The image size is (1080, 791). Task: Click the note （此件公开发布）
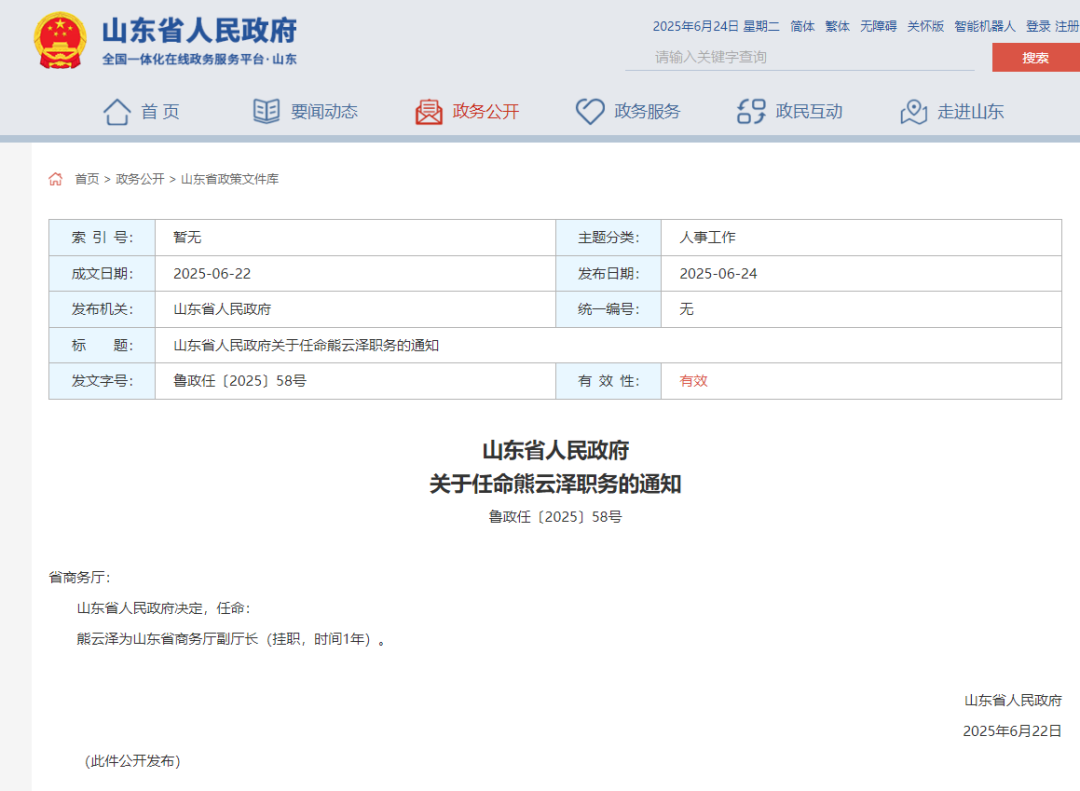coord(132,761)
